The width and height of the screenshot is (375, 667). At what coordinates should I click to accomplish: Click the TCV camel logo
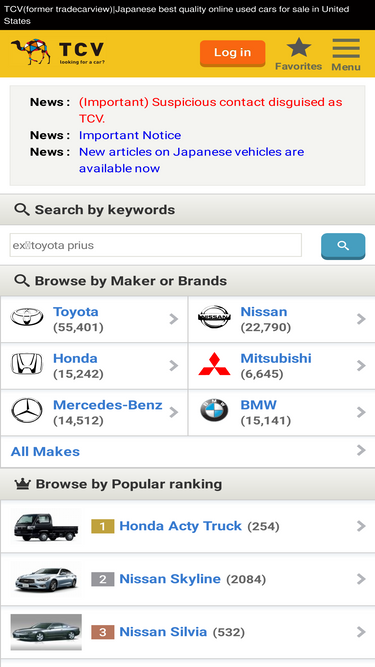click(58, 52)
